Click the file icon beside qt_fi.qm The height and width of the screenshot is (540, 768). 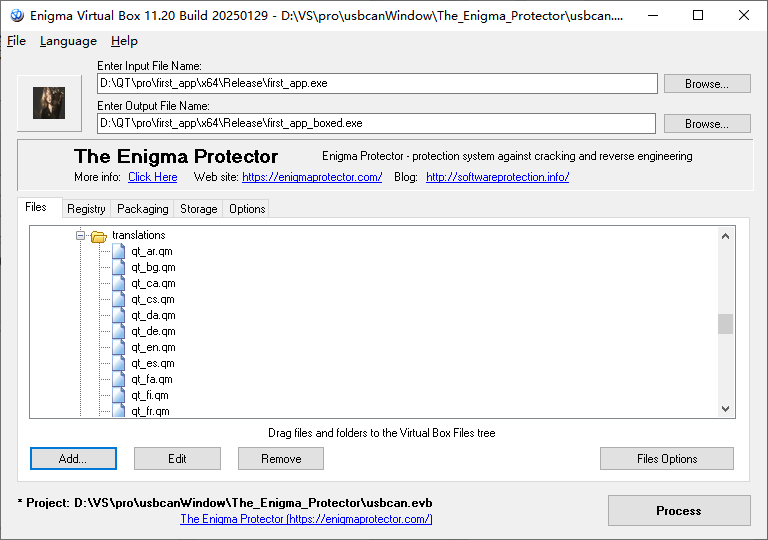tap(119, 395)
